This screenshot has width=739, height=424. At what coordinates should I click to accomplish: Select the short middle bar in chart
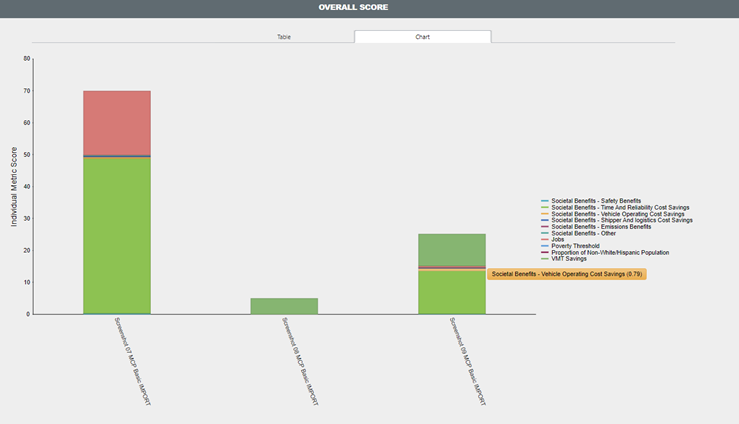(x=284, y=306)
